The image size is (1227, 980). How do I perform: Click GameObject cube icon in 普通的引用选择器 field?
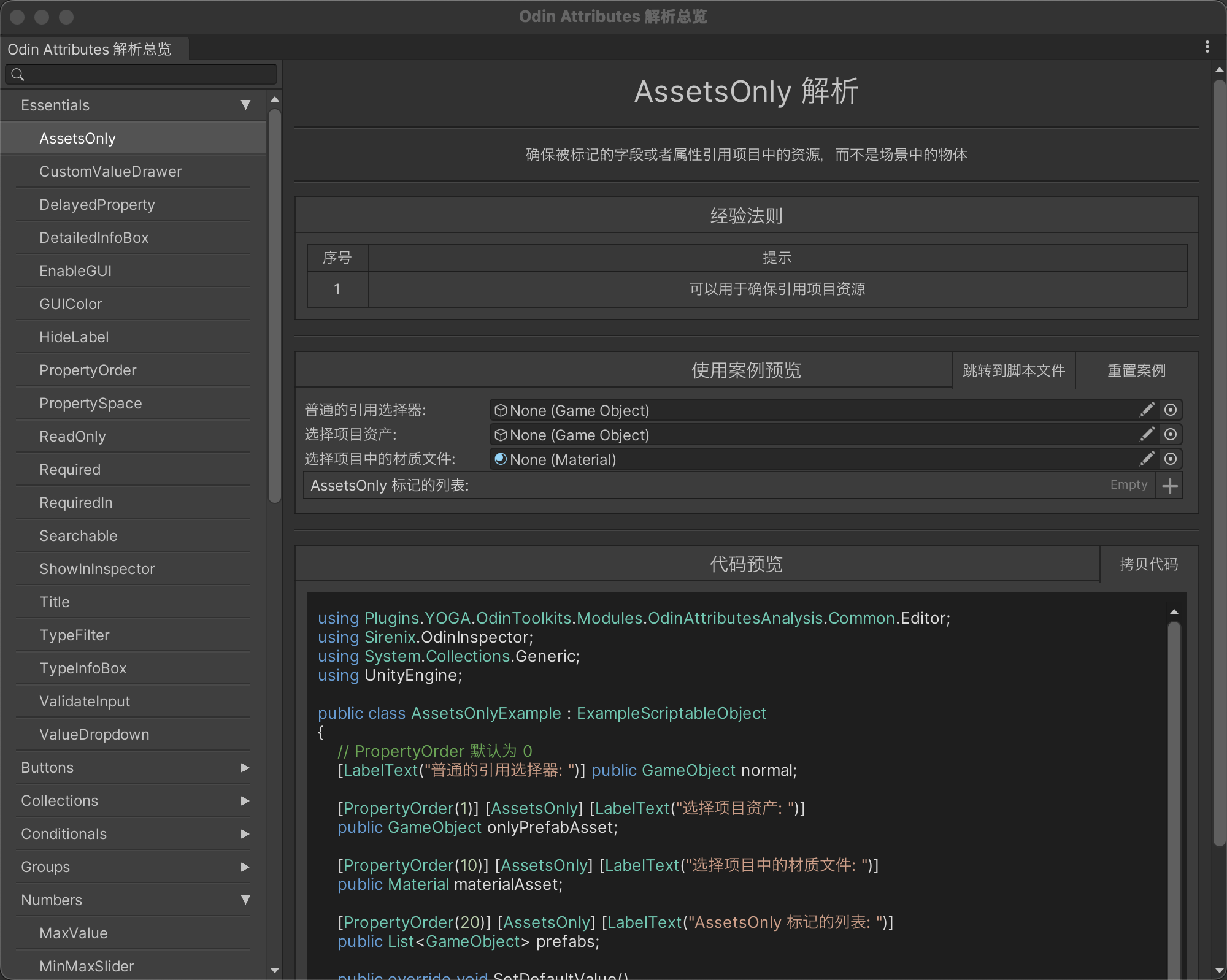pos(501,410)
